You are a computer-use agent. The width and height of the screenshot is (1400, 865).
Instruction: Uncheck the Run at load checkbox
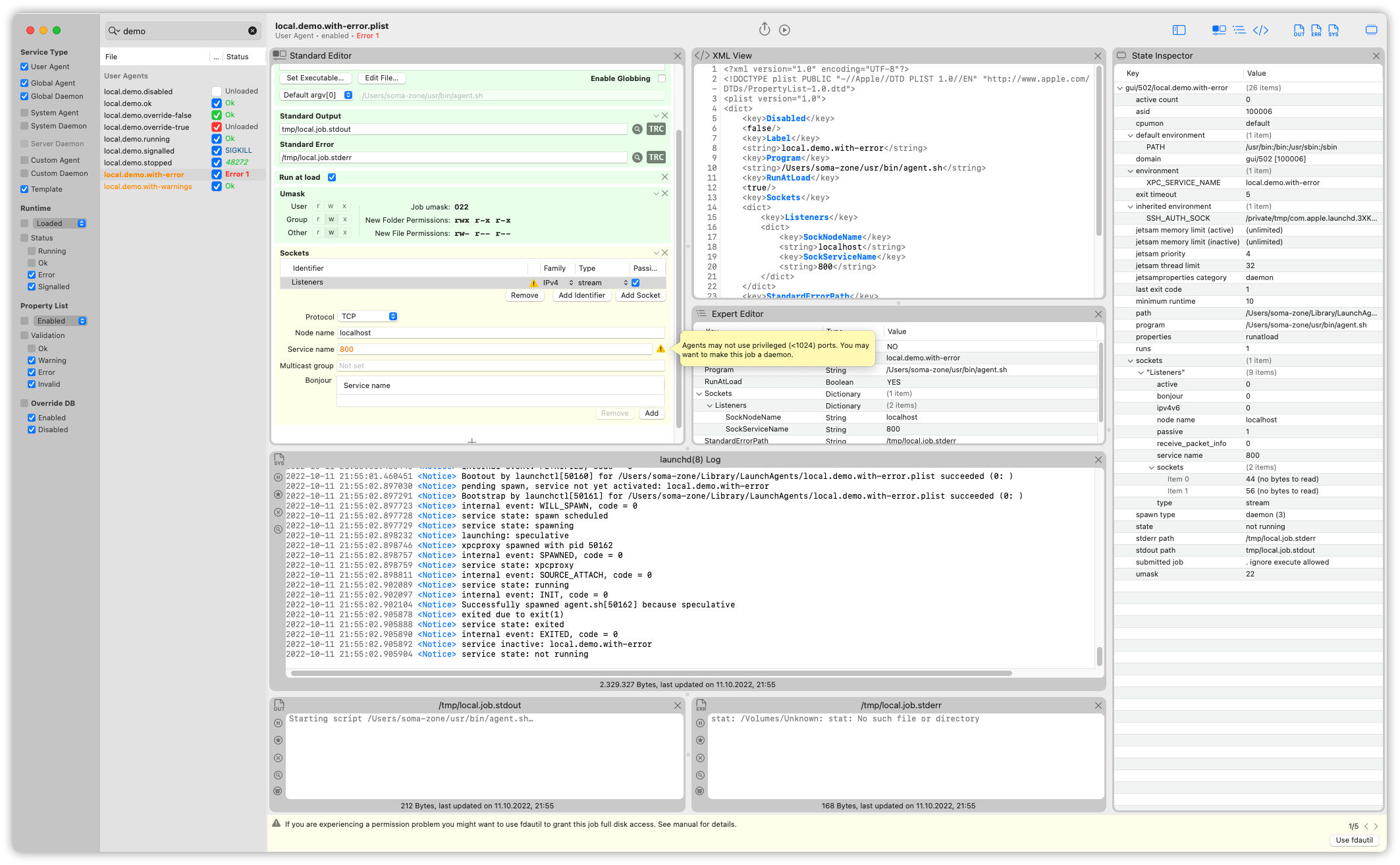coord(332,177)
